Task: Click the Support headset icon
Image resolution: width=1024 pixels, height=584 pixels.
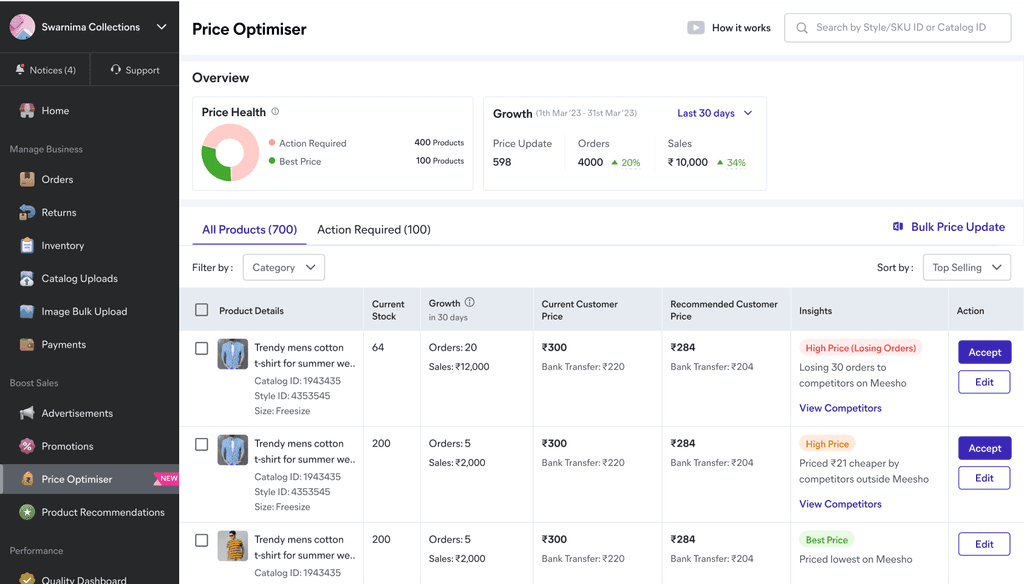Action: [116, 69]
